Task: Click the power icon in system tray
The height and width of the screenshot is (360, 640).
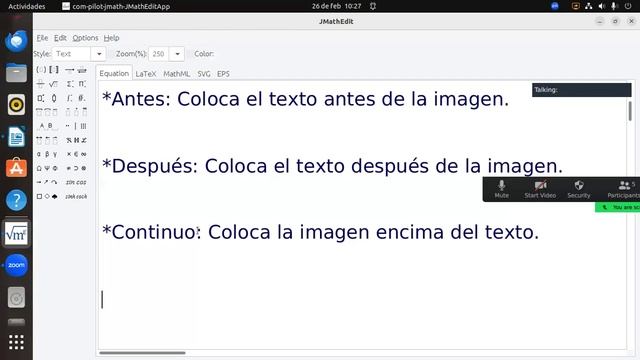Action: pos(628,6)
